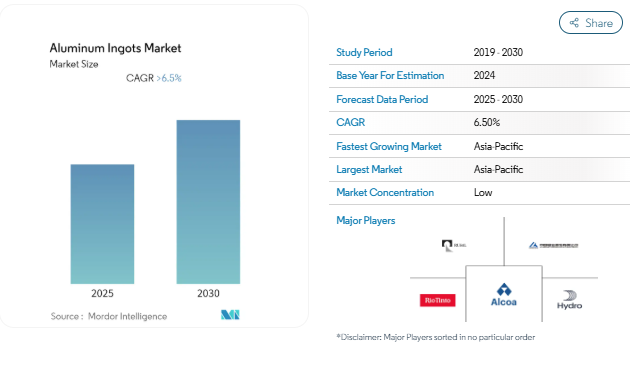Click the Major Players heading
The width and height of the screenshot is (631, 366).
(366, 221)
